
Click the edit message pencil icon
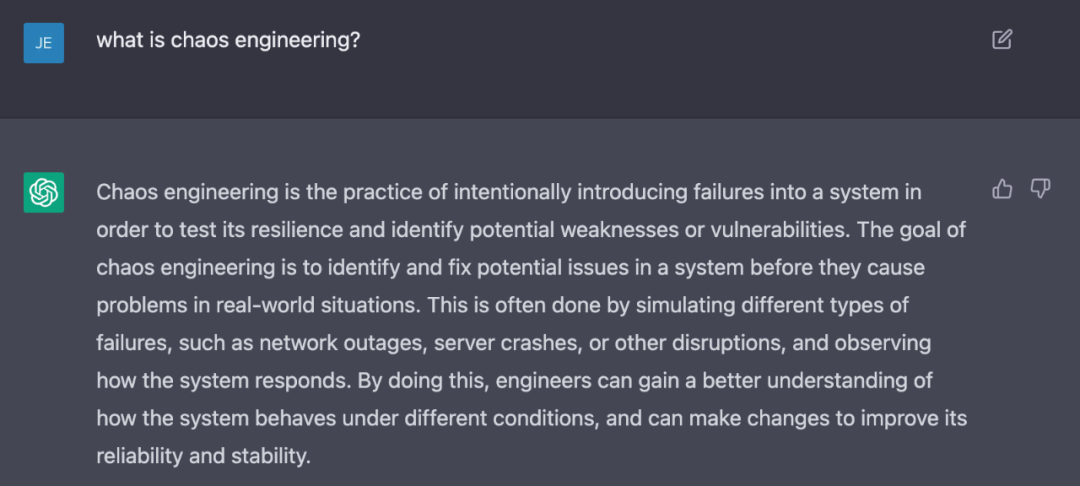[x=1002, y=40]
